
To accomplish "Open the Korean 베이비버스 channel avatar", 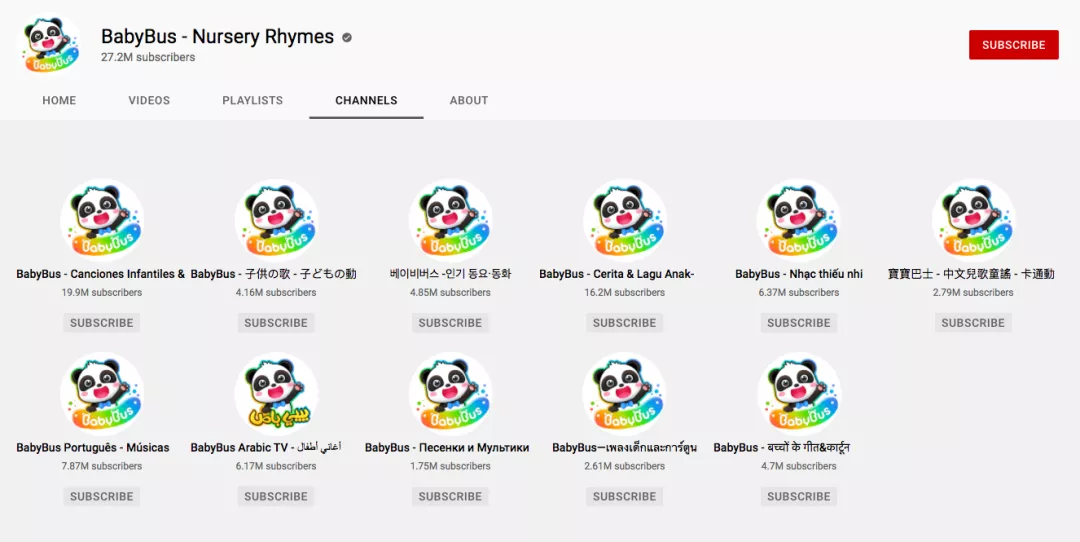I will [450, 220].
